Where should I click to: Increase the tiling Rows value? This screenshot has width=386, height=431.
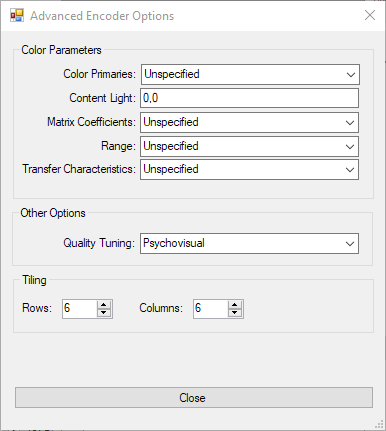point(104,305)
